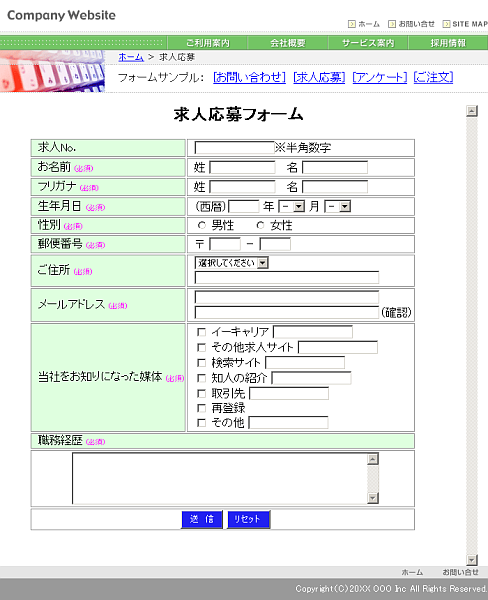488x600 pixels.
Task: Open the 会社概要 navigation tab
Action: click(288, 43)
